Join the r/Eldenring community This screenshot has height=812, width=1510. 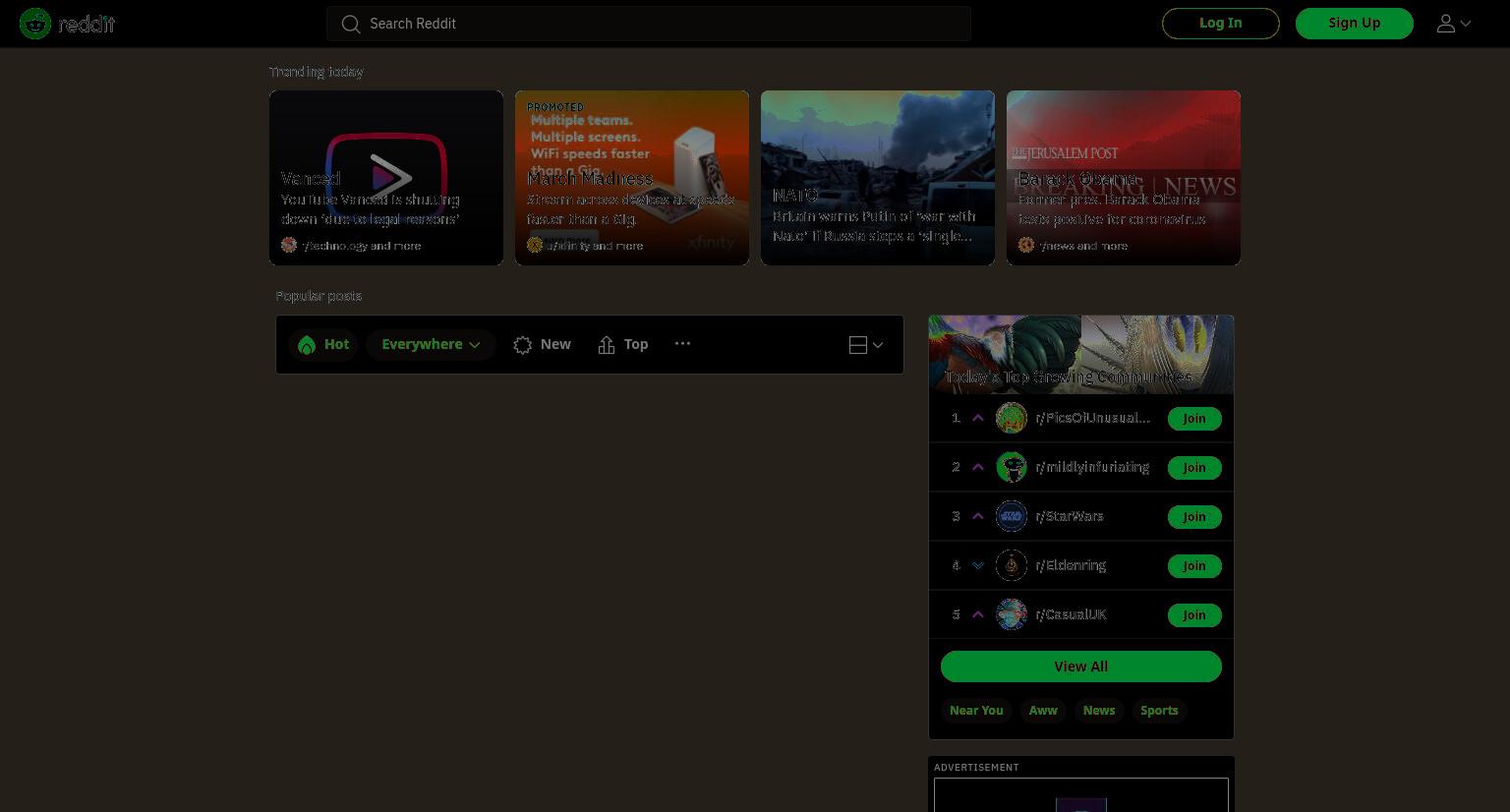tap(1194, 566)
